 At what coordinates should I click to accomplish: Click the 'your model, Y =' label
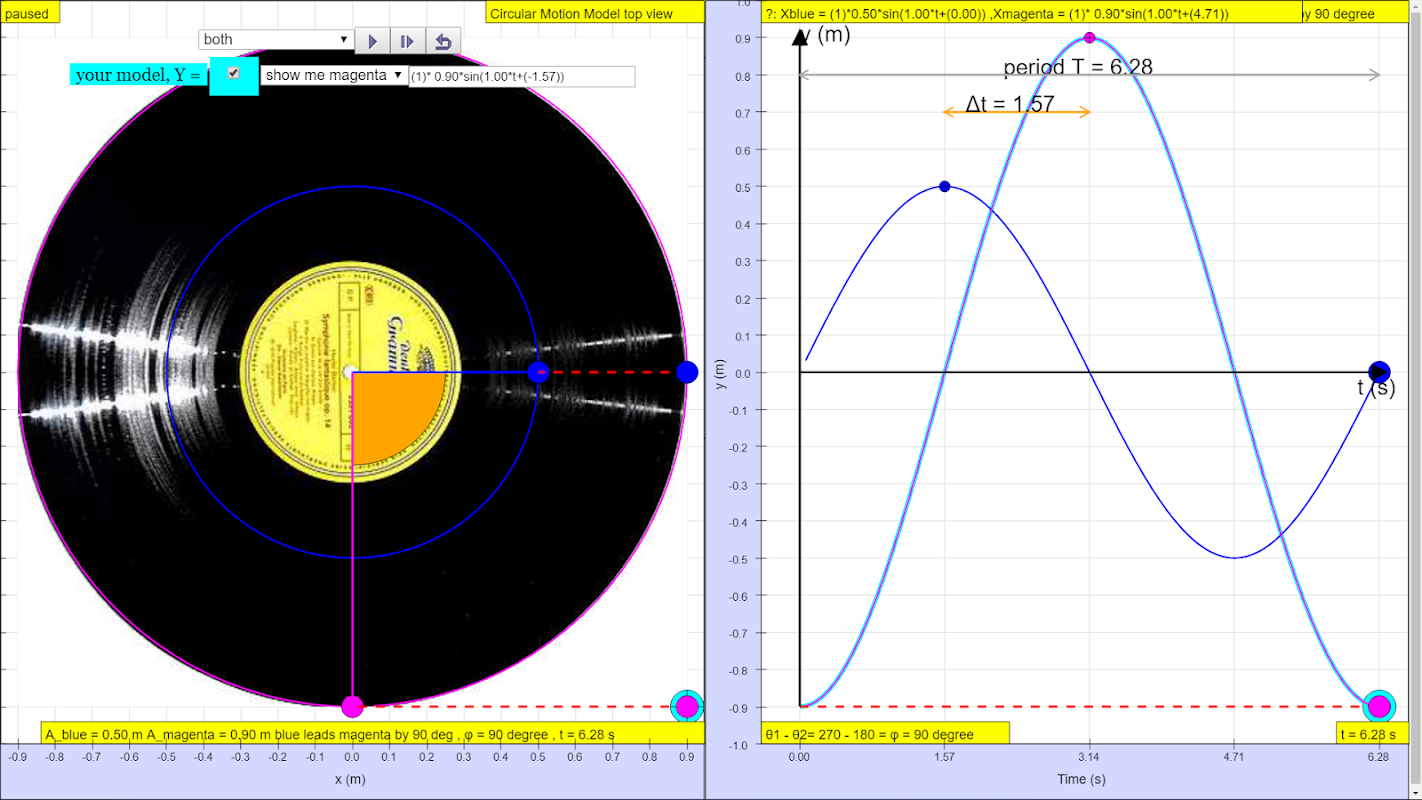coord(139,75)
